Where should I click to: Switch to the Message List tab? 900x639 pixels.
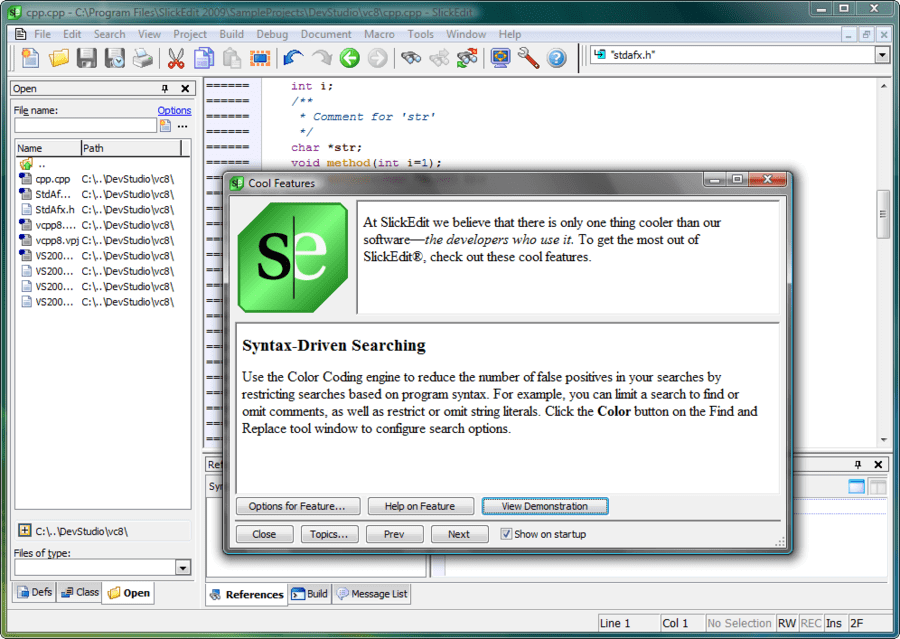372,594
